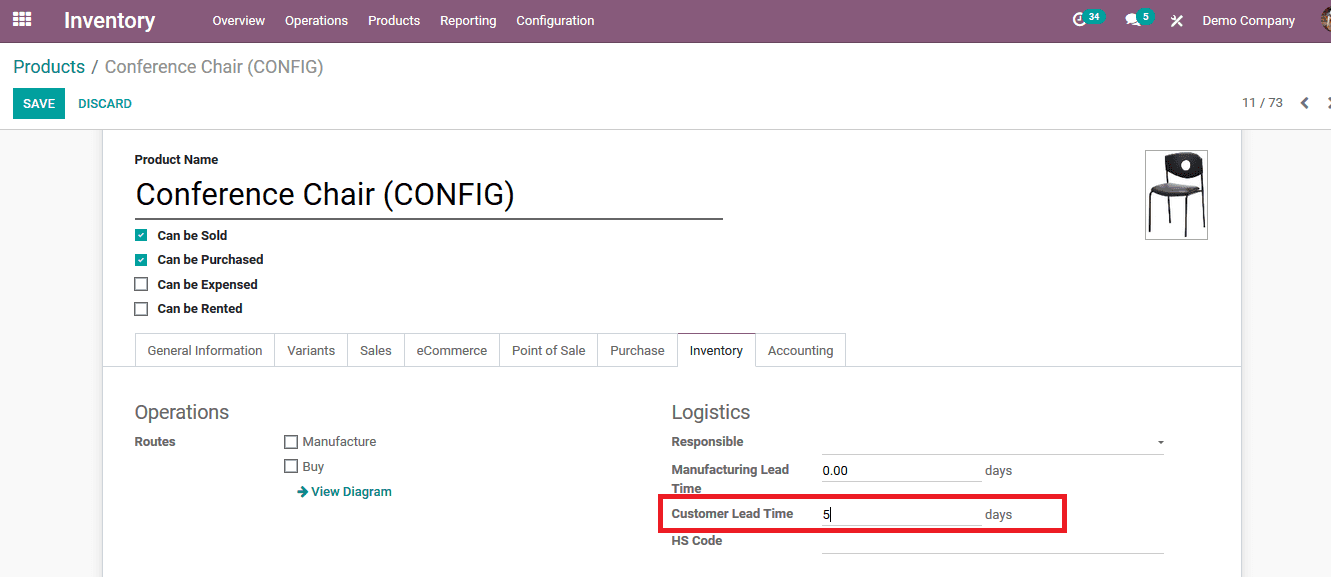Click the Customer Lead Time field

(901, 514)
